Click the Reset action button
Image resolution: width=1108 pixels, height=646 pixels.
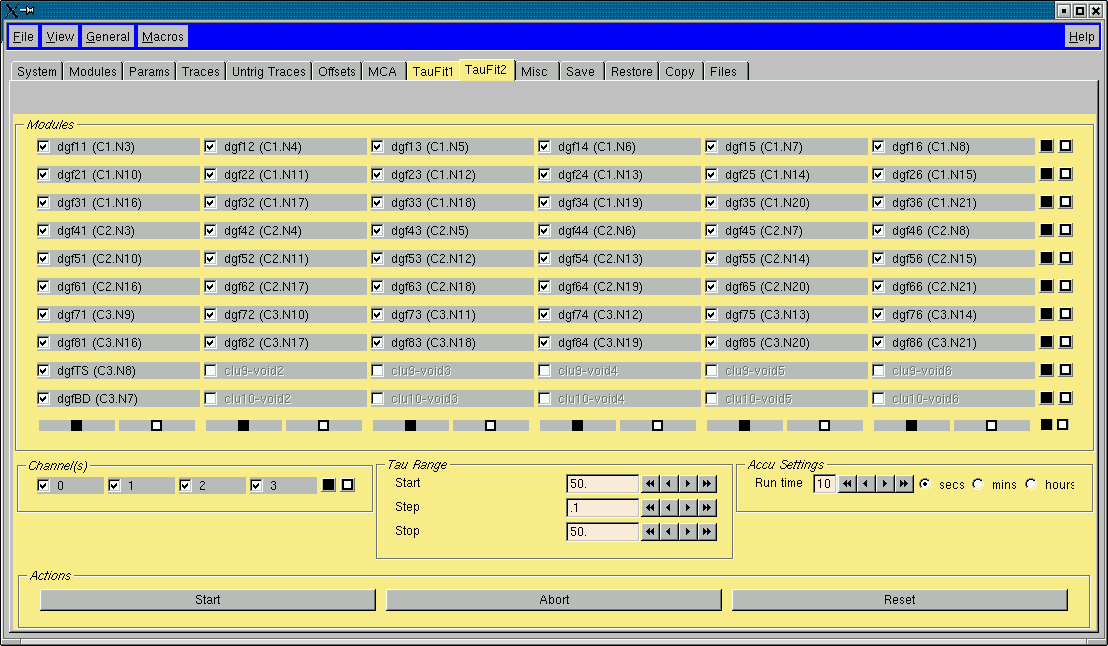tap(900, 599)
